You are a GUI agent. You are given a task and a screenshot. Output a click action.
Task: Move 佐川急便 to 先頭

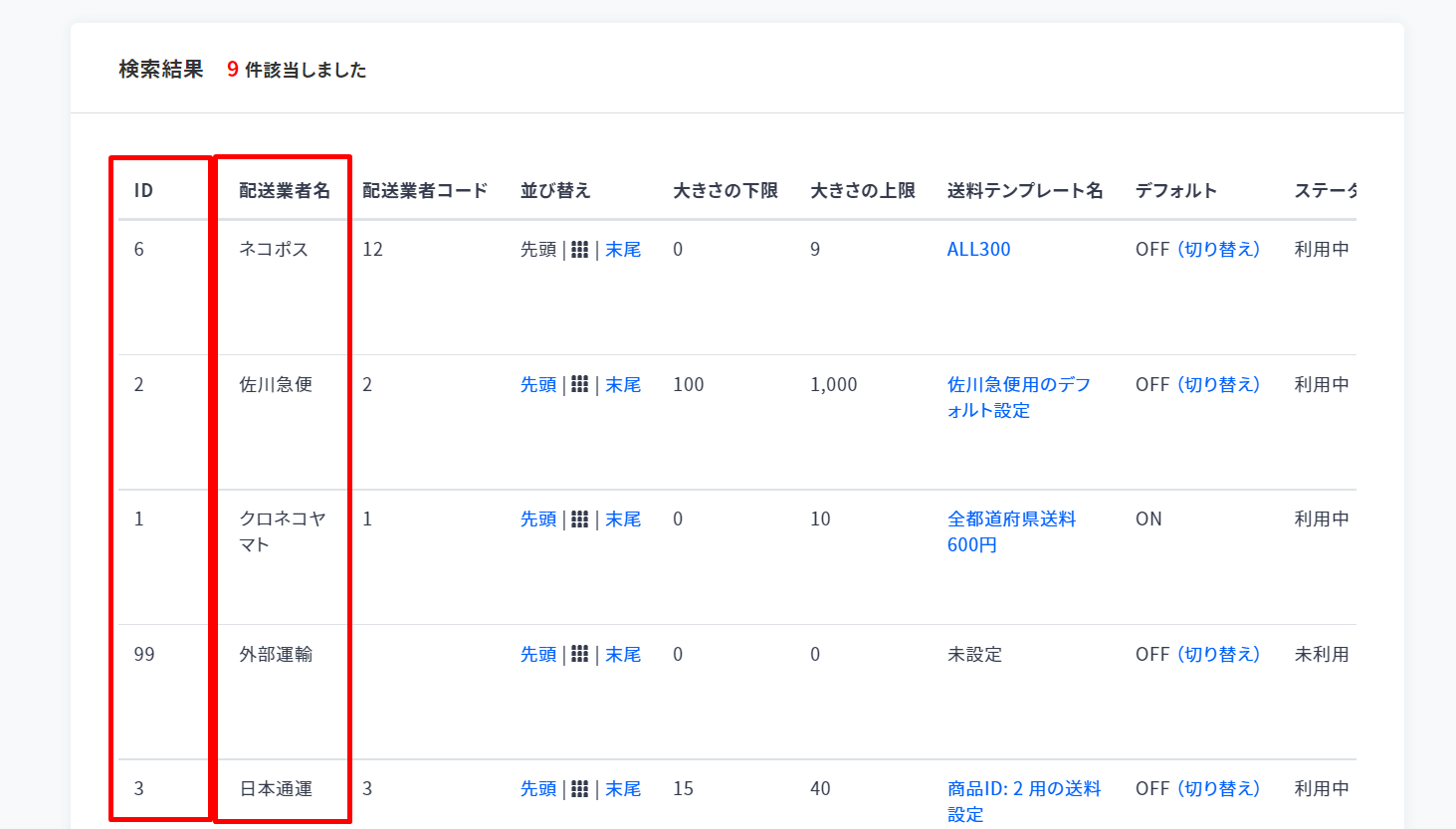coord(538,384)
